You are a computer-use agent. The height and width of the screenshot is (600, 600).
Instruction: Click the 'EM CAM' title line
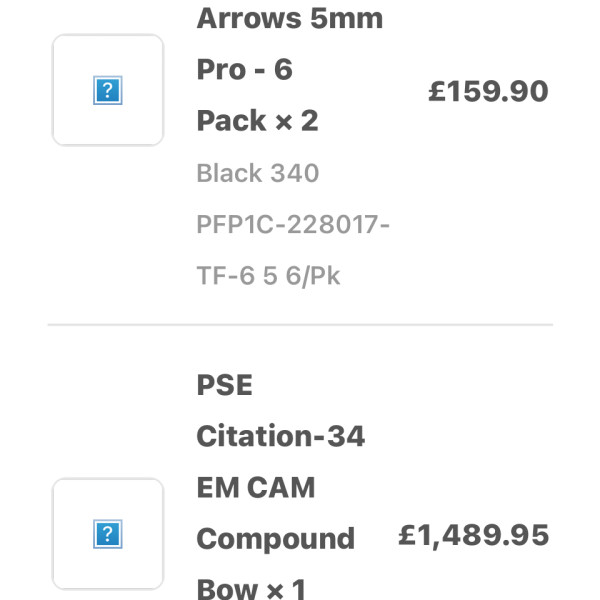[256, 488]
